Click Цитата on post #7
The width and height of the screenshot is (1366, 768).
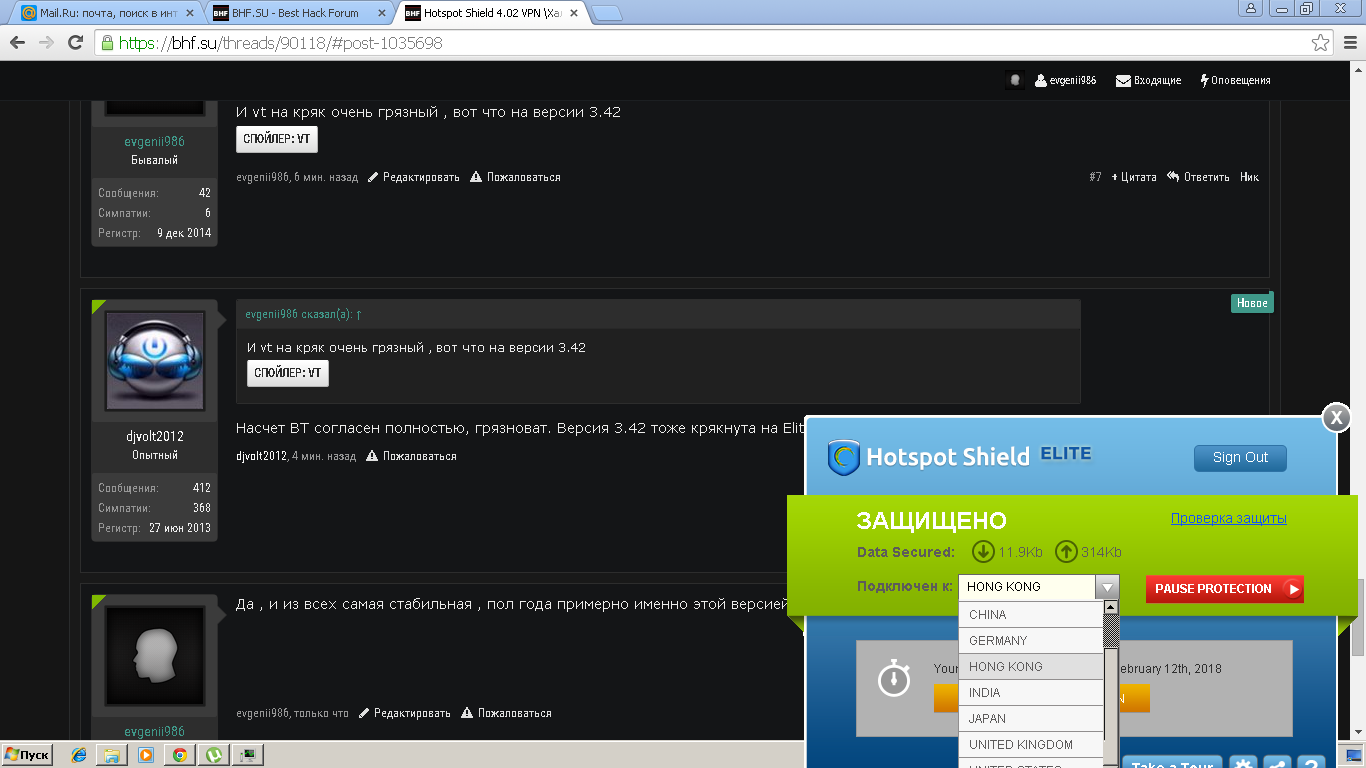1134,177
